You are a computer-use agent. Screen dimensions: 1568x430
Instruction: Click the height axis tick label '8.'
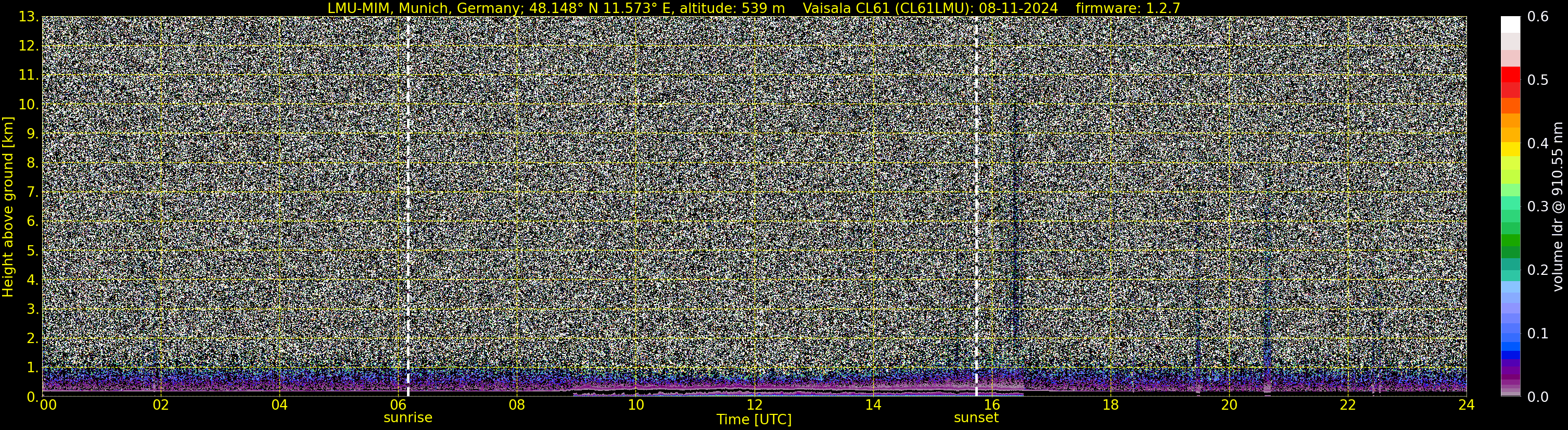pos(33,162)
